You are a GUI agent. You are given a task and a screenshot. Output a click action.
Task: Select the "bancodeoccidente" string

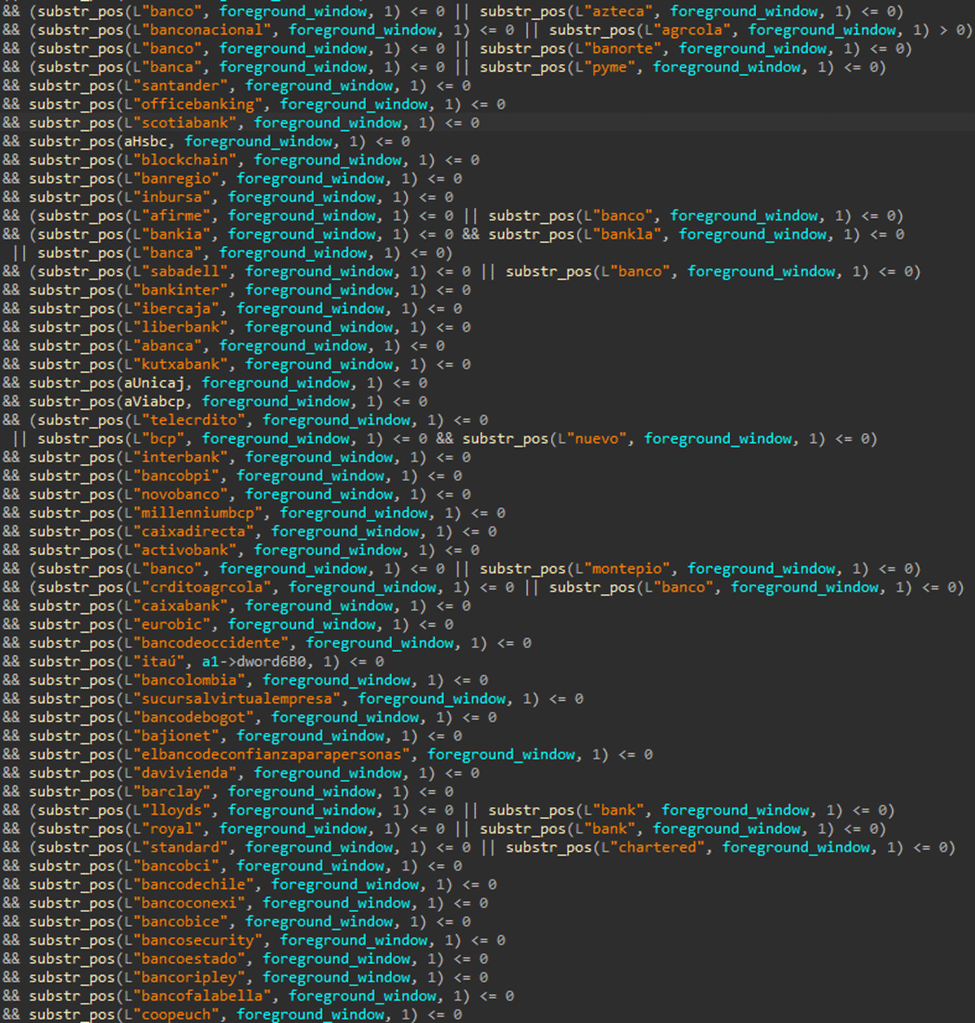tap(211, 644)
